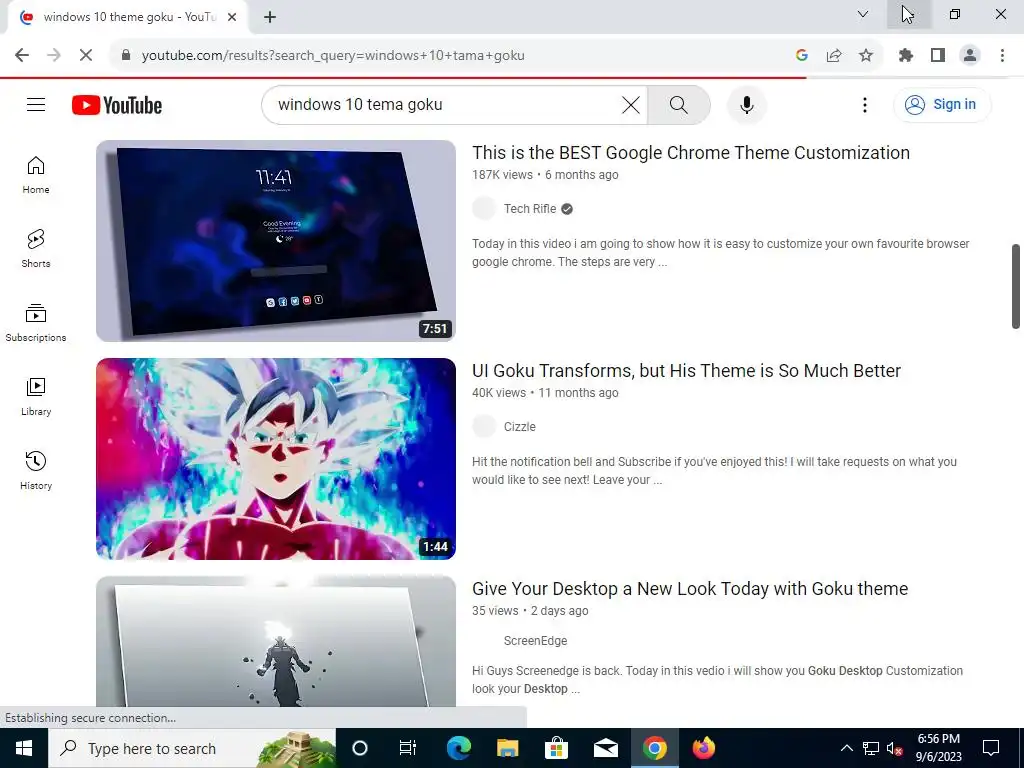Start voice search with microphone icon
Image resolution: width=1024 pixels, height=768 pixels.
click(746, 104)
